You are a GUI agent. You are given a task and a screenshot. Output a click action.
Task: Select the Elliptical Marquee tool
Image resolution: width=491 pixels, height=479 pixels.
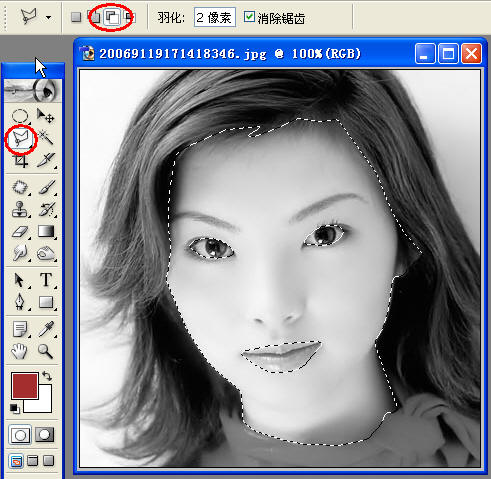20,116
